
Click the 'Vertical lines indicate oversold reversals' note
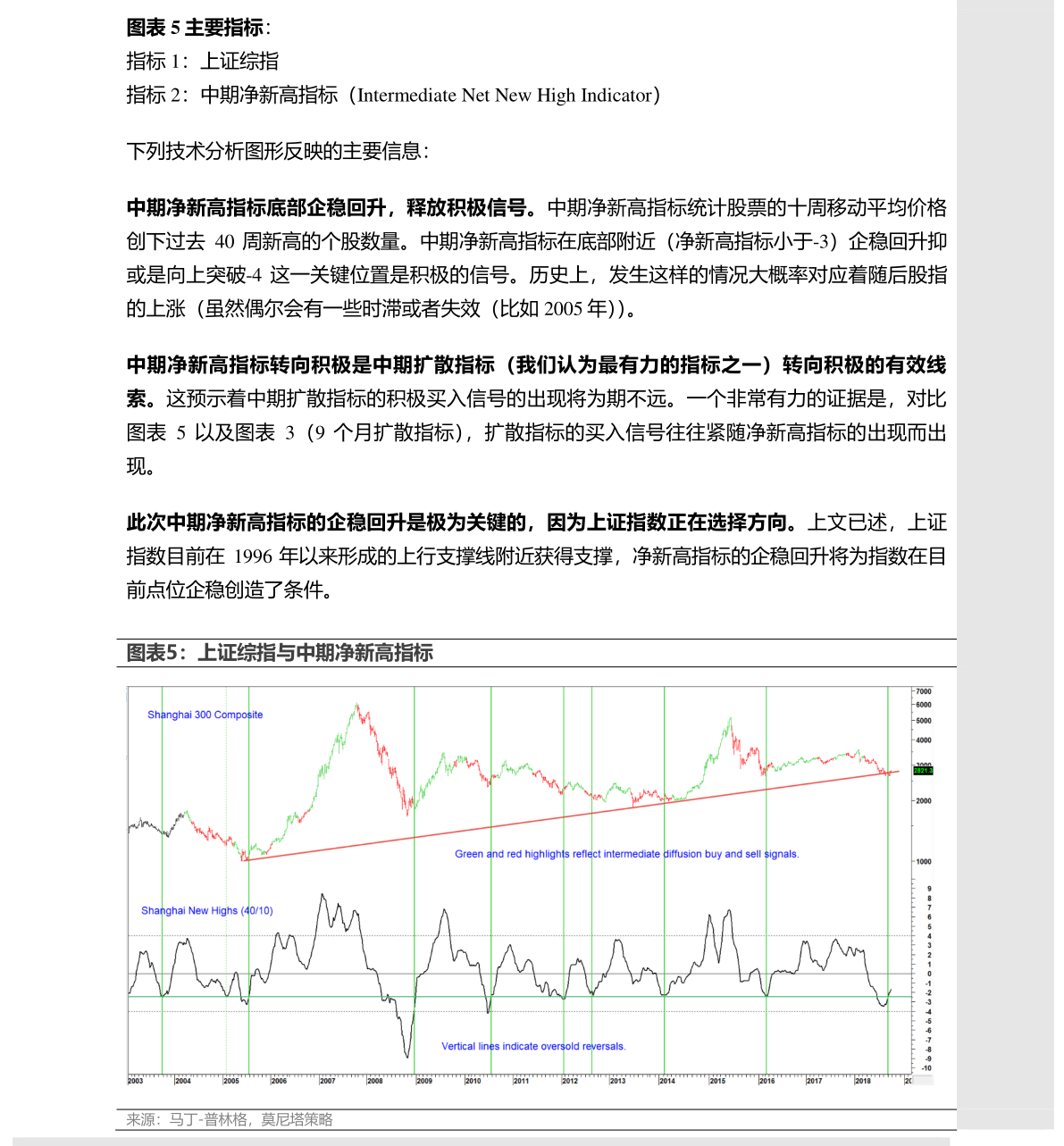(x=533, y=1046)
